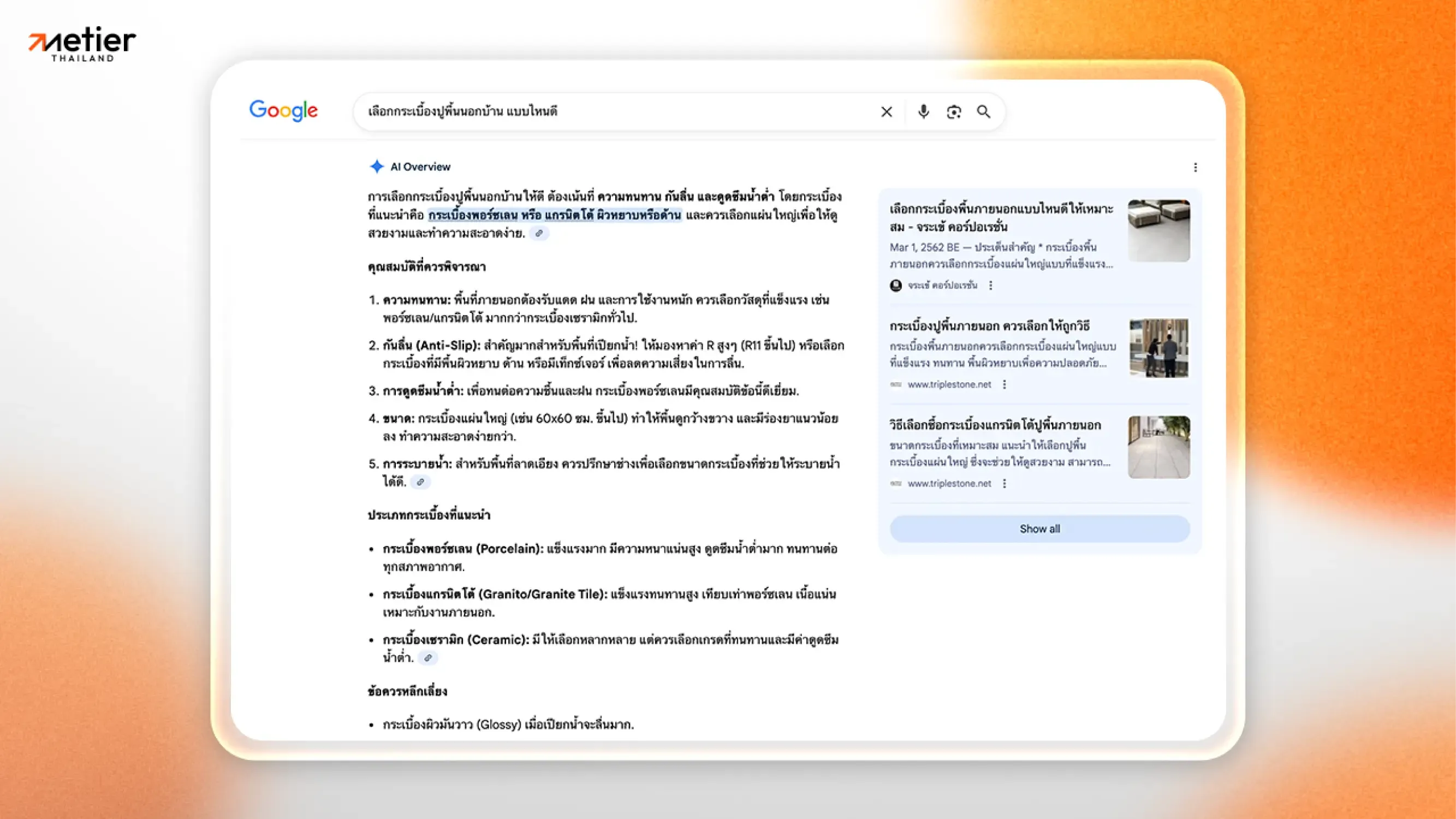Clear the search box text

pos(886,112)
